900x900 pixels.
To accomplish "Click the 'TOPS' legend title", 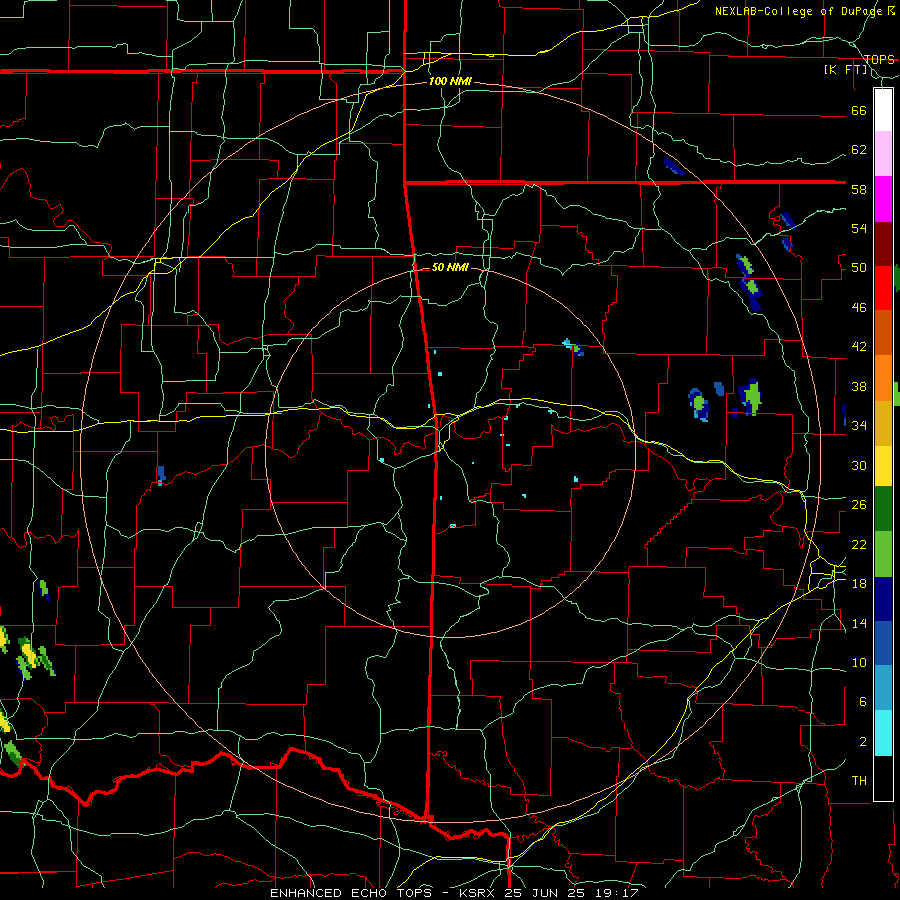I will point(879,59).
